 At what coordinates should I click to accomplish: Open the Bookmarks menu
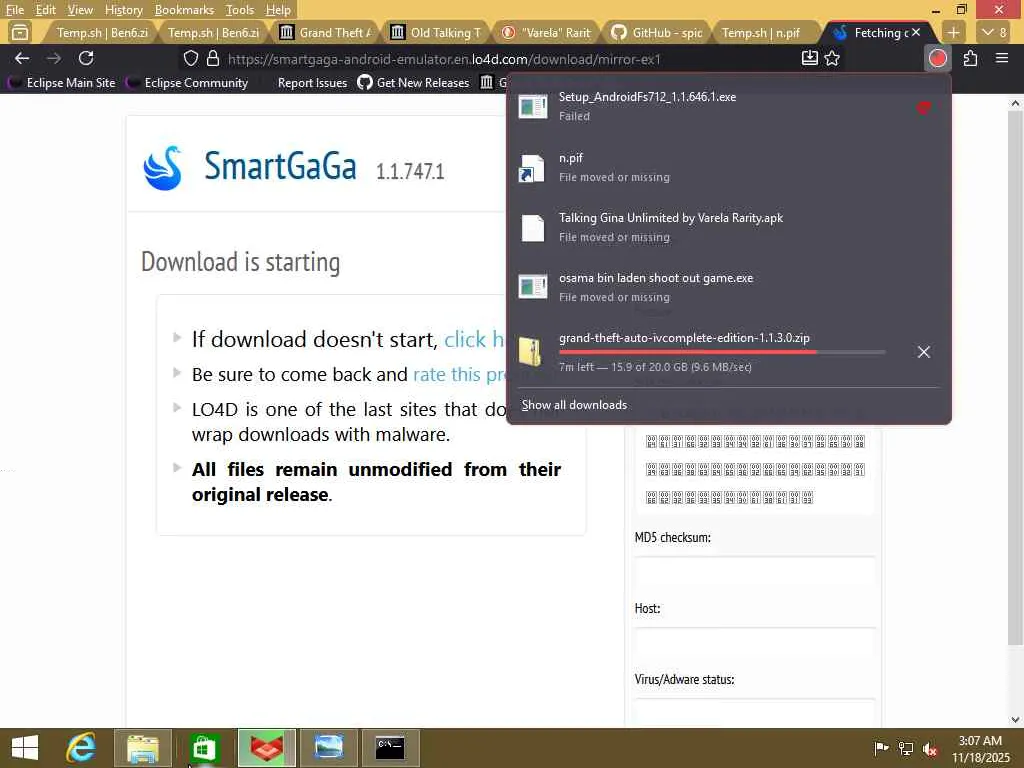(184, 10)
